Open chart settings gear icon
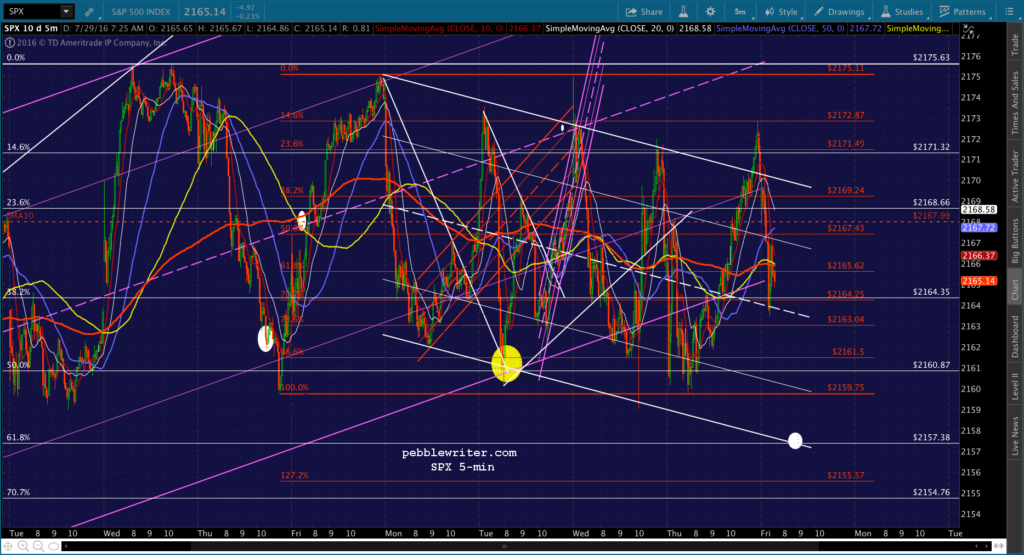The height and width of the screenshot is (555, 1024). pyautogui.click(x=711, y=12)
